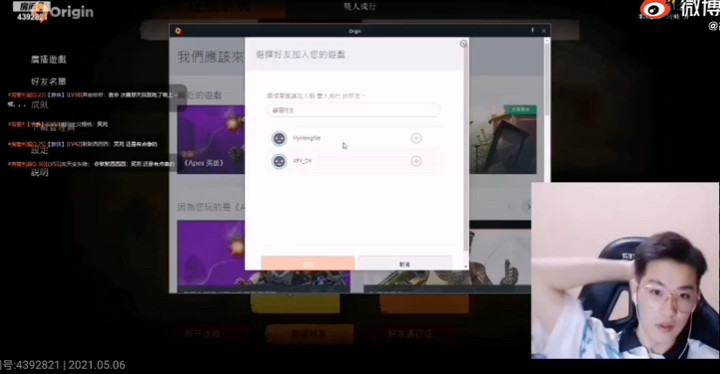
Task: Click HyHengfile's avatar icon
Action: coord(279,138)
